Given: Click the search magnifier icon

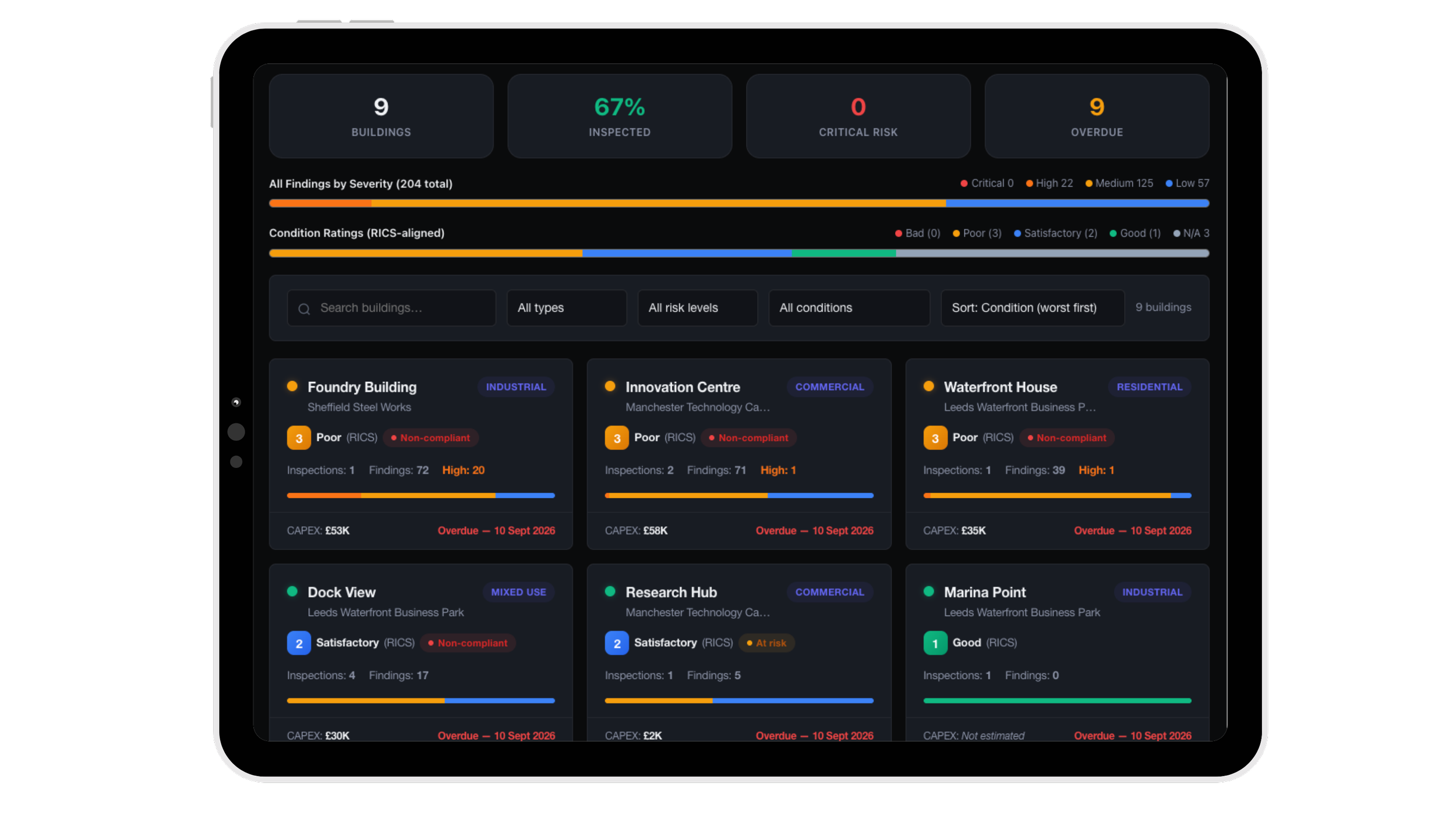Looking at the screenshot, I should (304, 309).
